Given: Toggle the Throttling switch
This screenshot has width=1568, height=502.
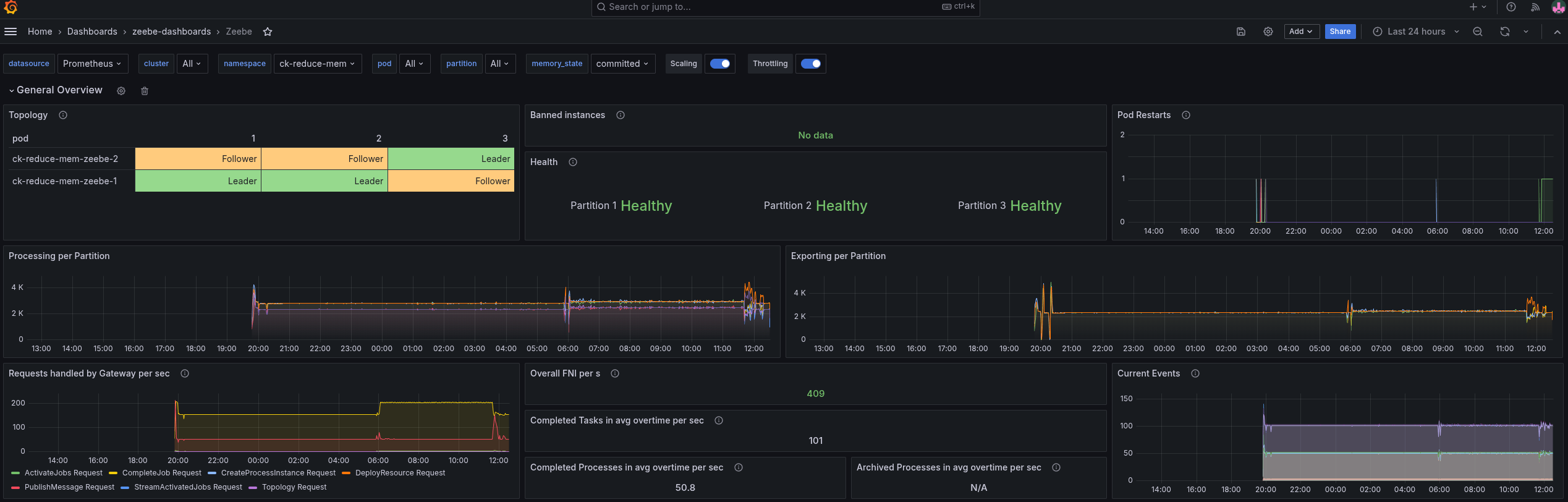Looking at the screenshot, I should 810,64.
